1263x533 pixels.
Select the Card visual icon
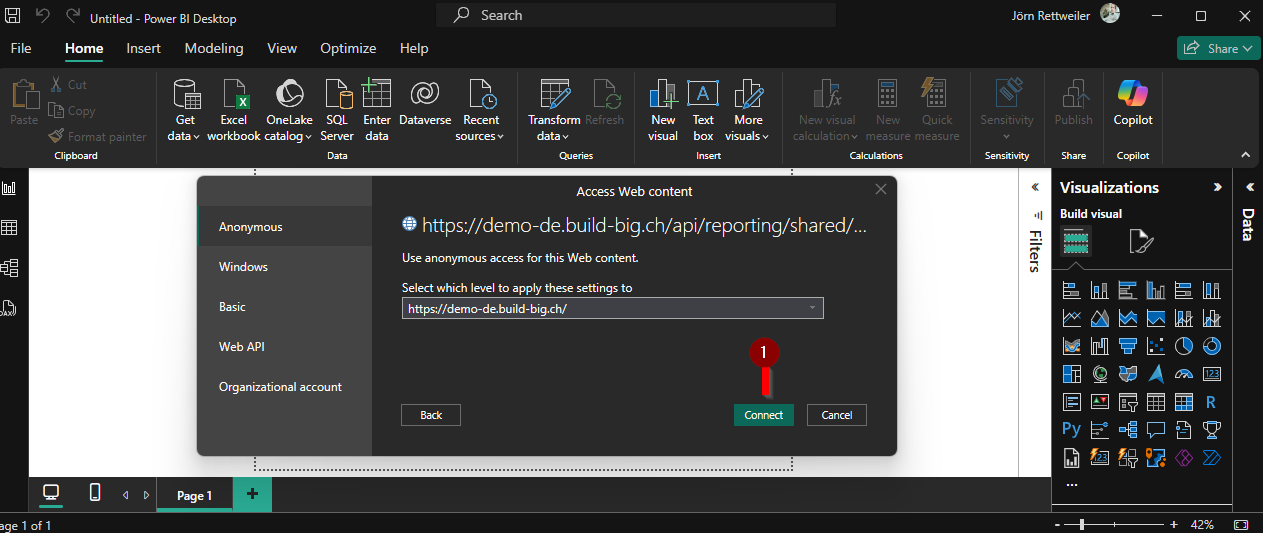click(1212, 375)
